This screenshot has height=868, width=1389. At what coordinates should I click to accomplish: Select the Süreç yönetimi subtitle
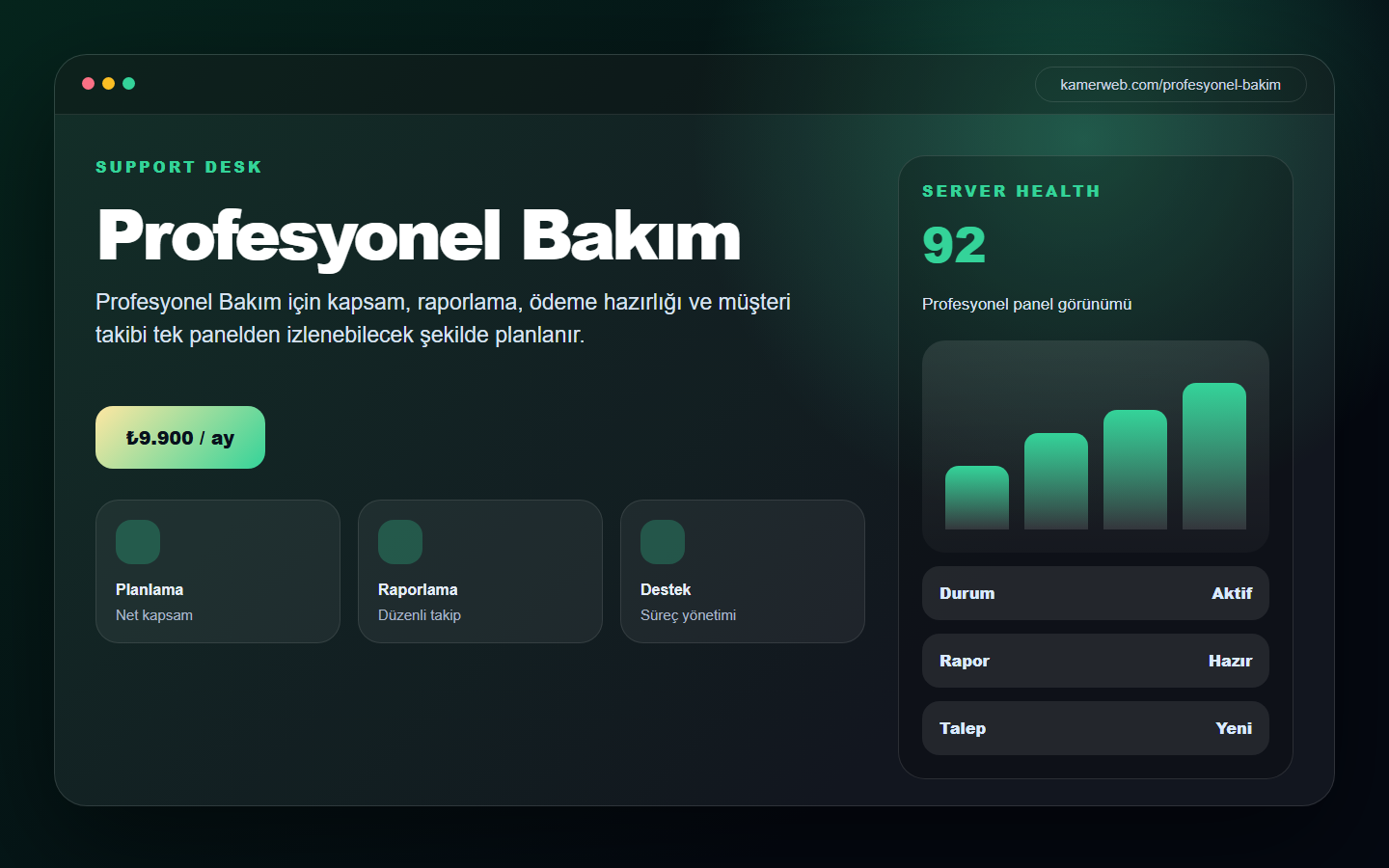tap(688, 615)
